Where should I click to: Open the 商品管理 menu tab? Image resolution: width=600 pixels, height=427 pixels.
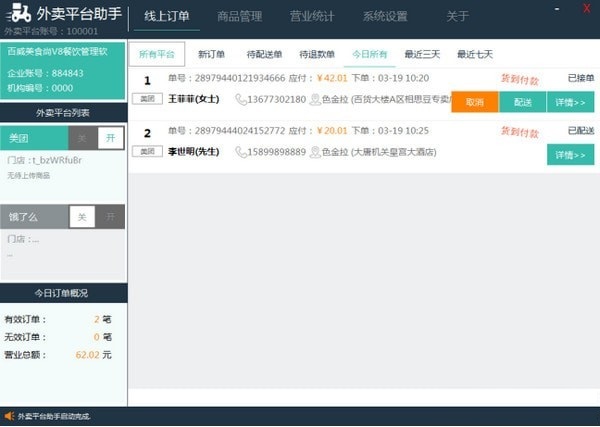pyautogui.click(x=239, y=16)
